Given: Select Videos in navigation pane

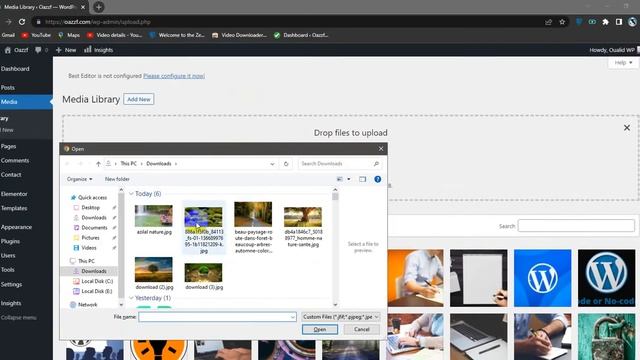Looking at the screenshot, I should click(85, 248).
